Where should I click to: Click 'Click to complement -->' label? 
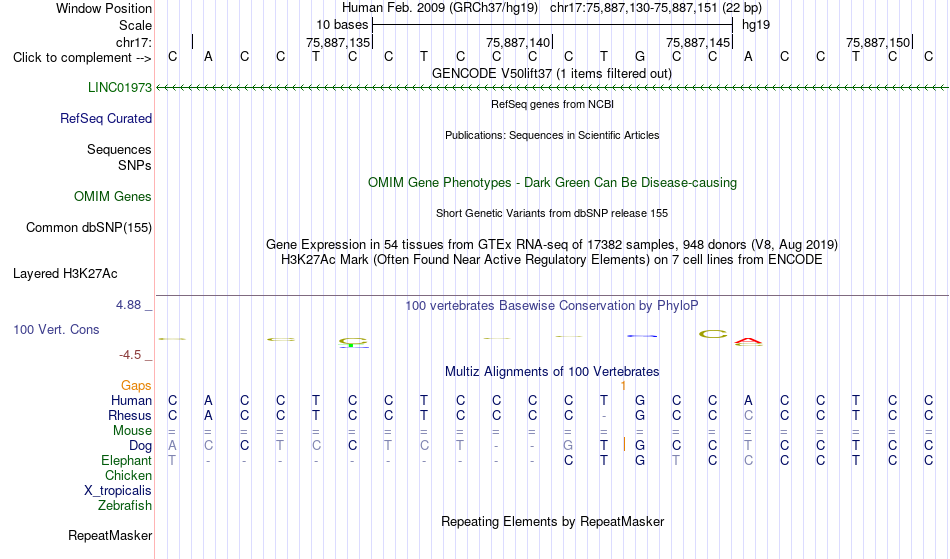(82, 58)
